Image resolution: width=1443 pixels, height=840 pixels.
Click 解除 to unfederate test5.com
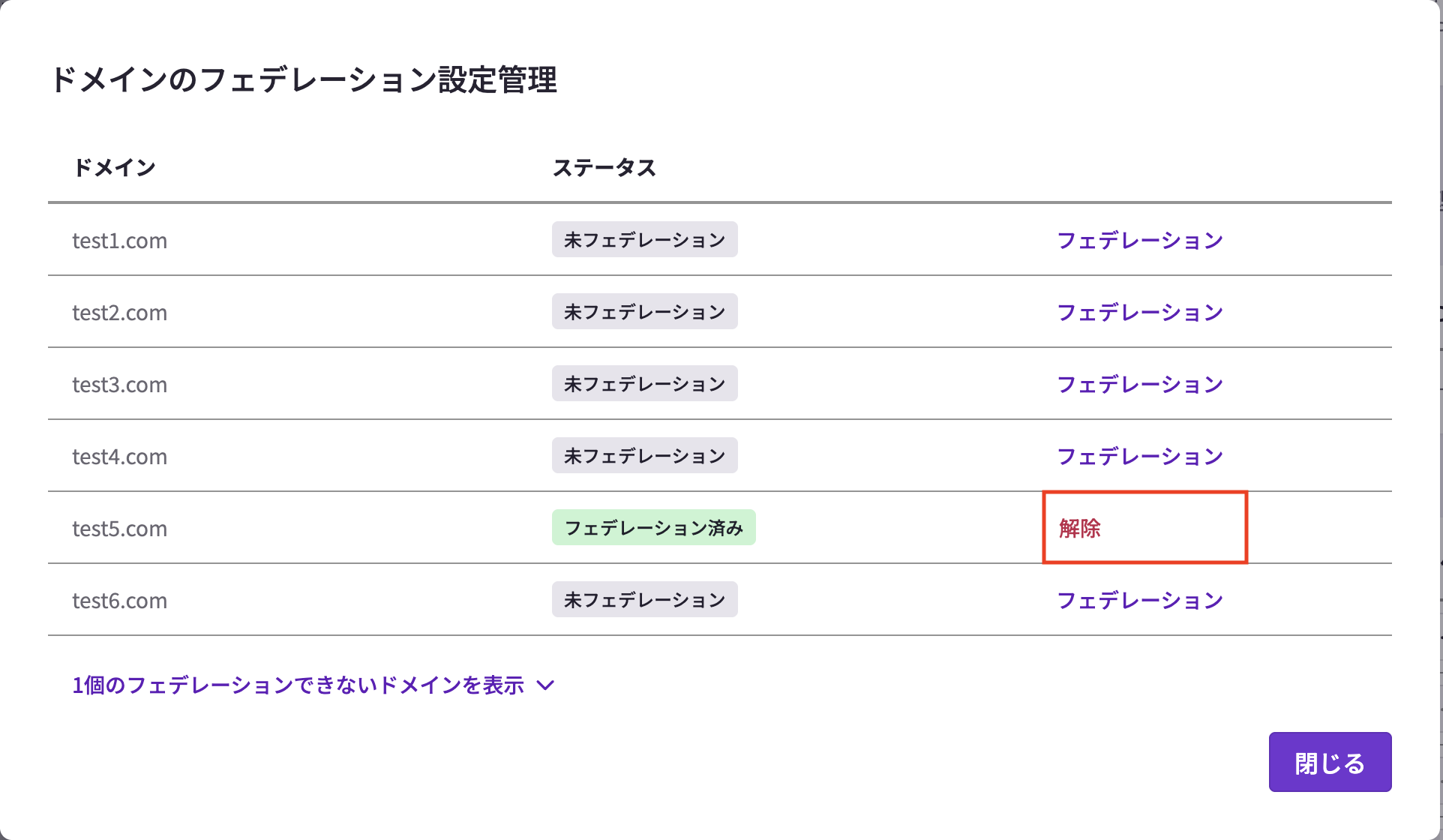(x=1078, y=528)
